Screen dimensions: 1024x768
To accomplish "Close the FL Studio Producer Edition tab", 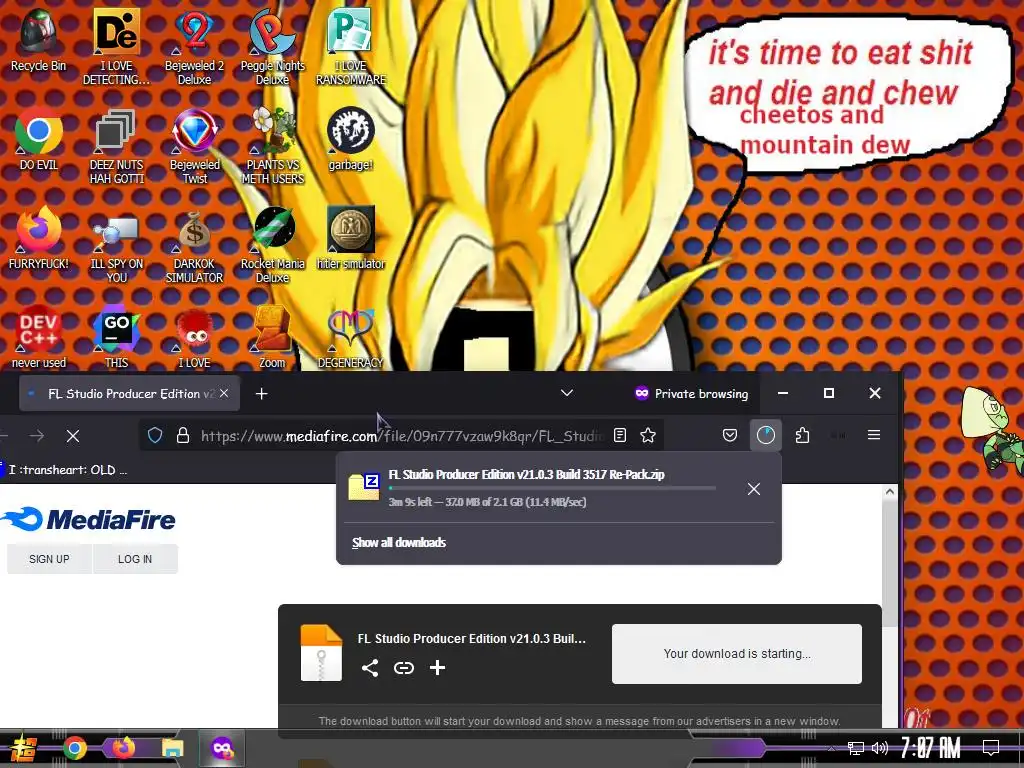I will [224, 393].
